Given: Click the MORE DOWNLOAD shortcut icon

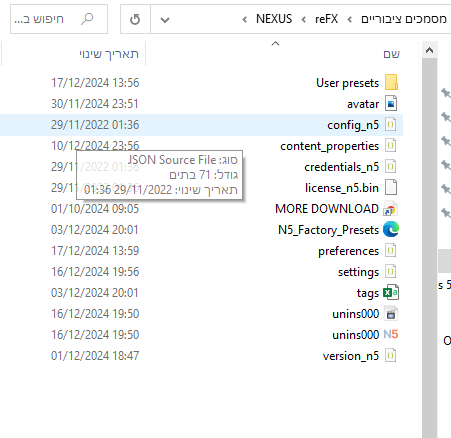Looking at the screenshot, I should point(391,209).
